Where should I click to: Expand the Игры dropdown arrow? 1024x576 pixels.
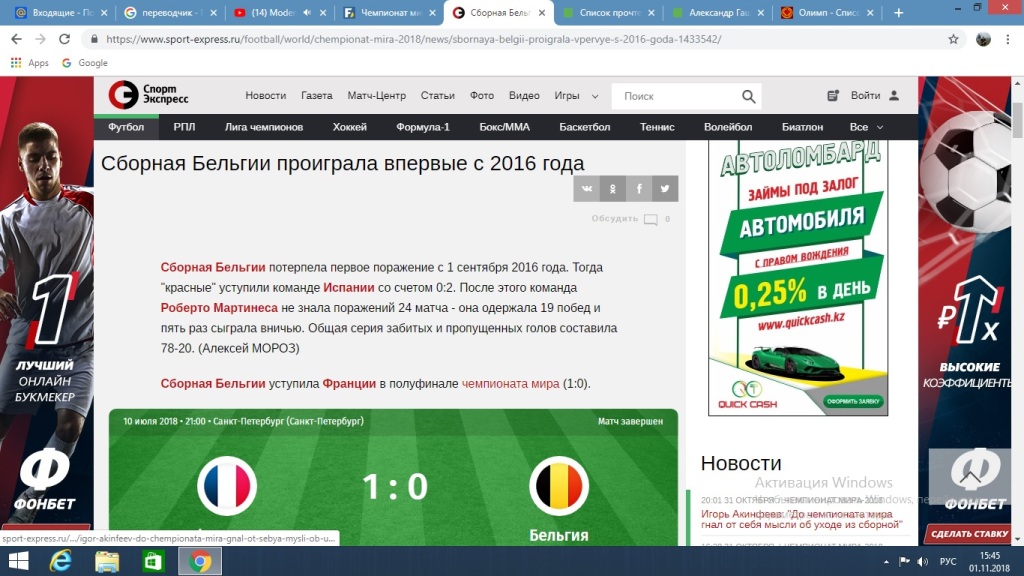[595, 96]
